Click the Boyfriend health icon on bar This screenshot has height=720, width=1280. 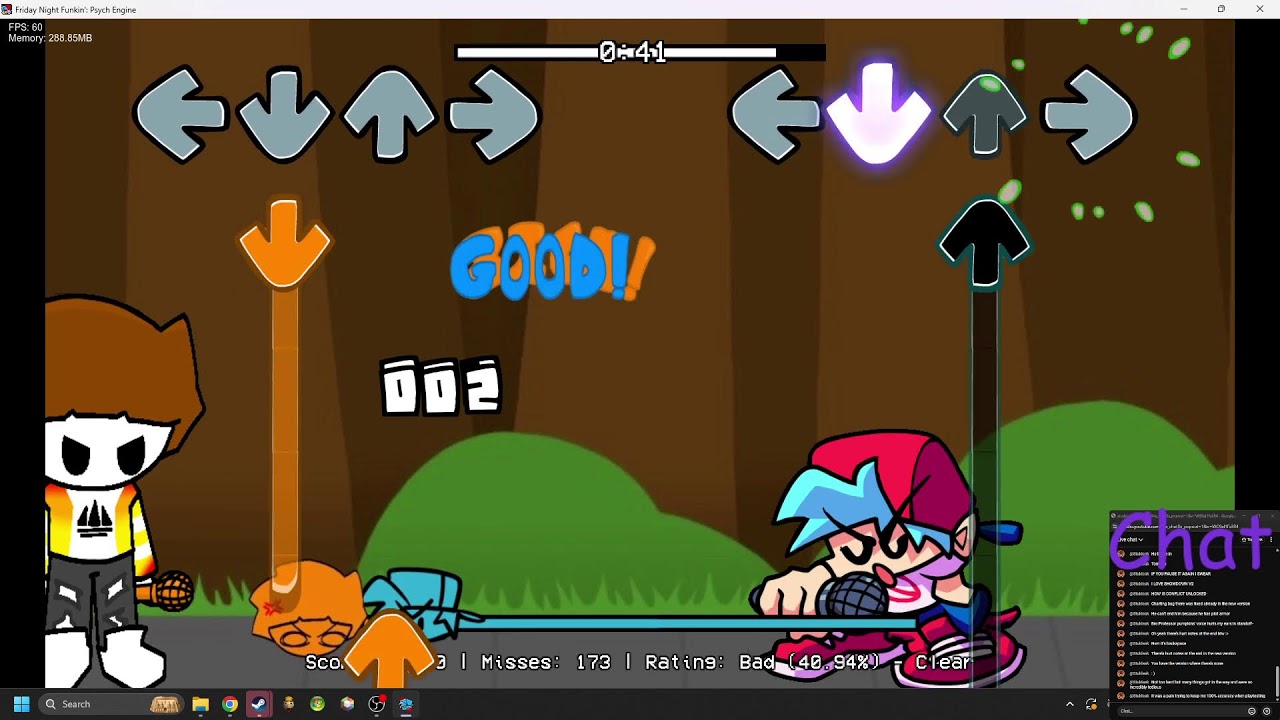click(418, 603)
